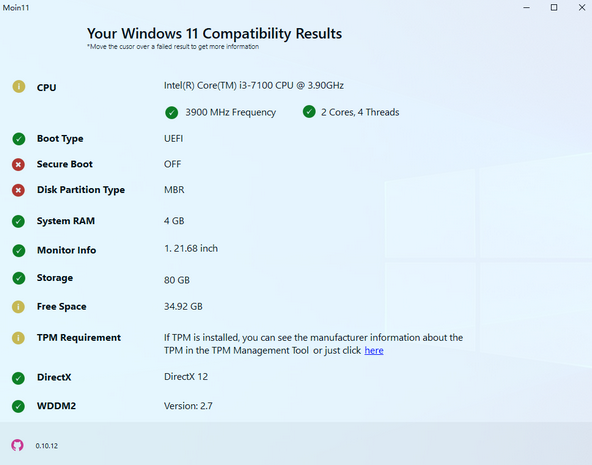The width and height of the screenshot is (592, 465).
Task: Click the yellow info icon for TPM Requirement
Action: (x=18, y=338)
